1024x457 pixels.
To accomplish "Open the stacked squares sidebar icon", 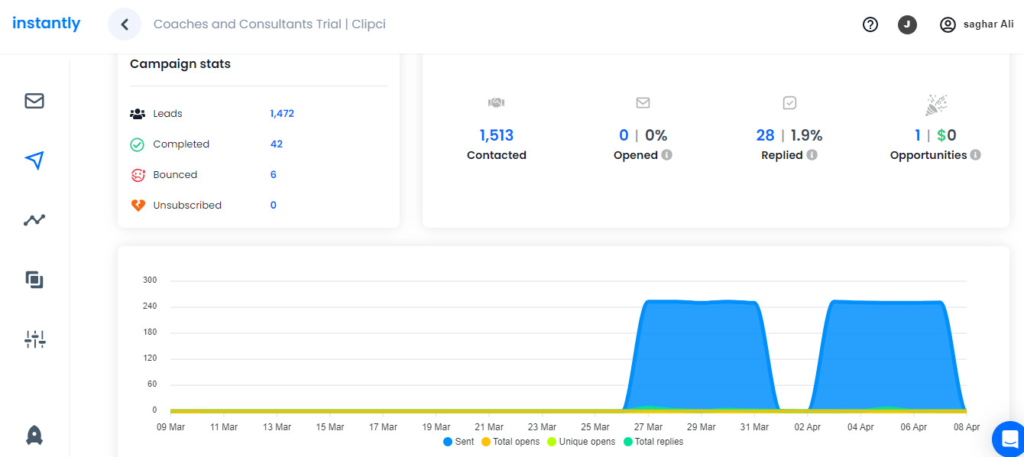I will [x=34, y=280].
